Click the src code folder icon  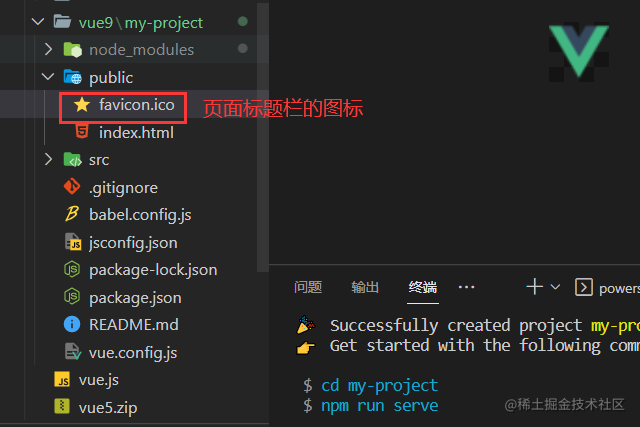coord(73,160)
